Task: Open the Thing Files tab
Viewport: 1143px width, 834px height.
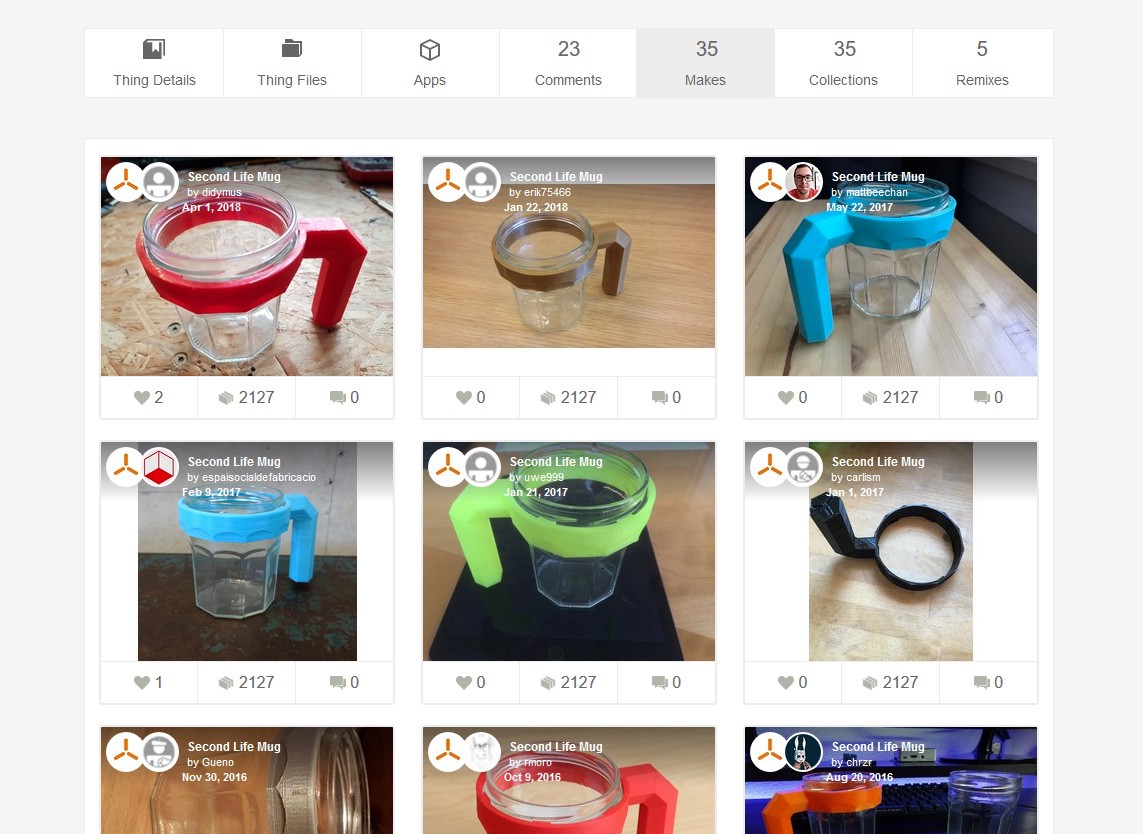Action: [292, 63]
